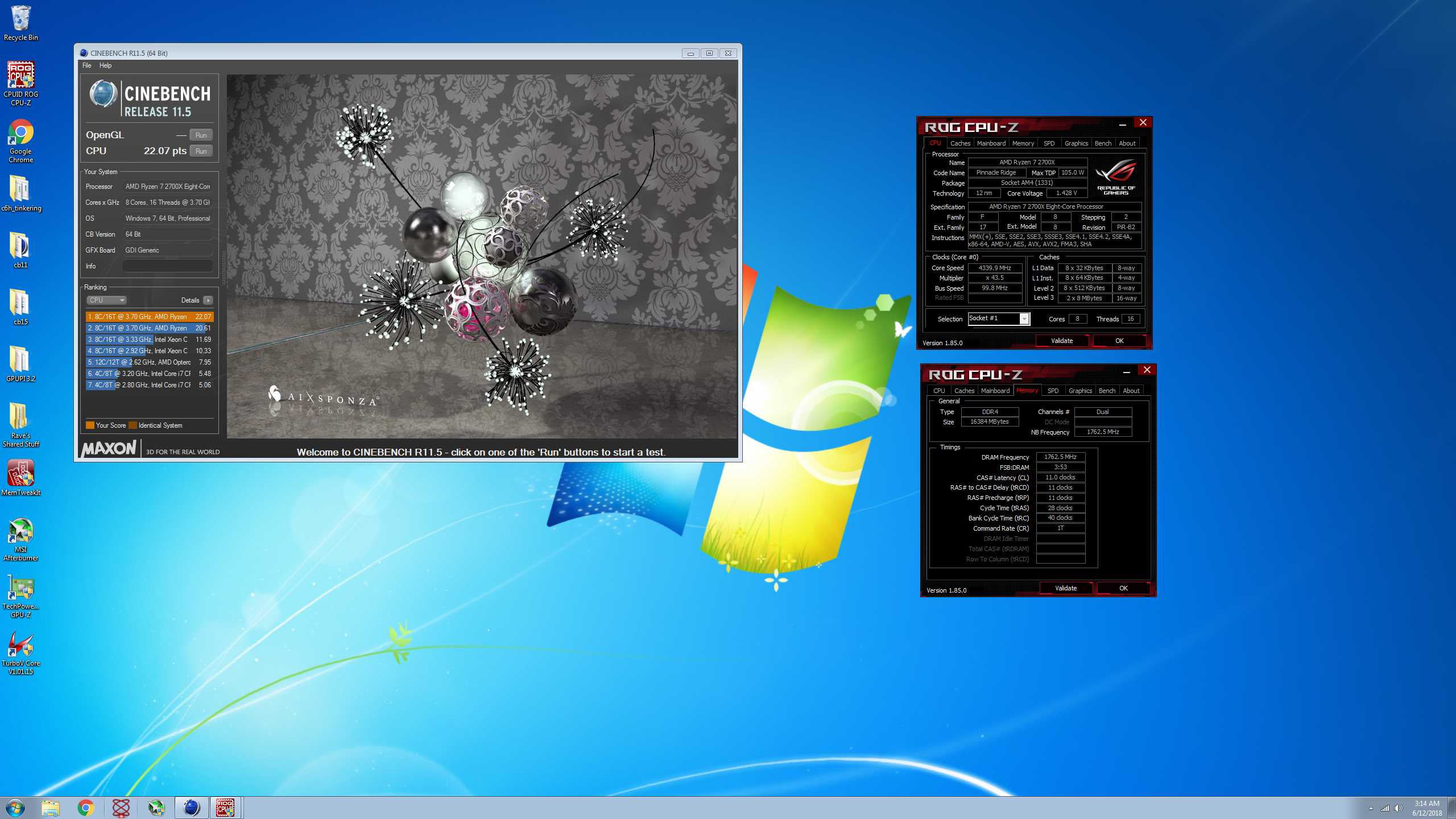Viewport: 1456px width, 819px height.
Task: Click Validate in upper CPU-Z window
Action: pos(1061,341)
